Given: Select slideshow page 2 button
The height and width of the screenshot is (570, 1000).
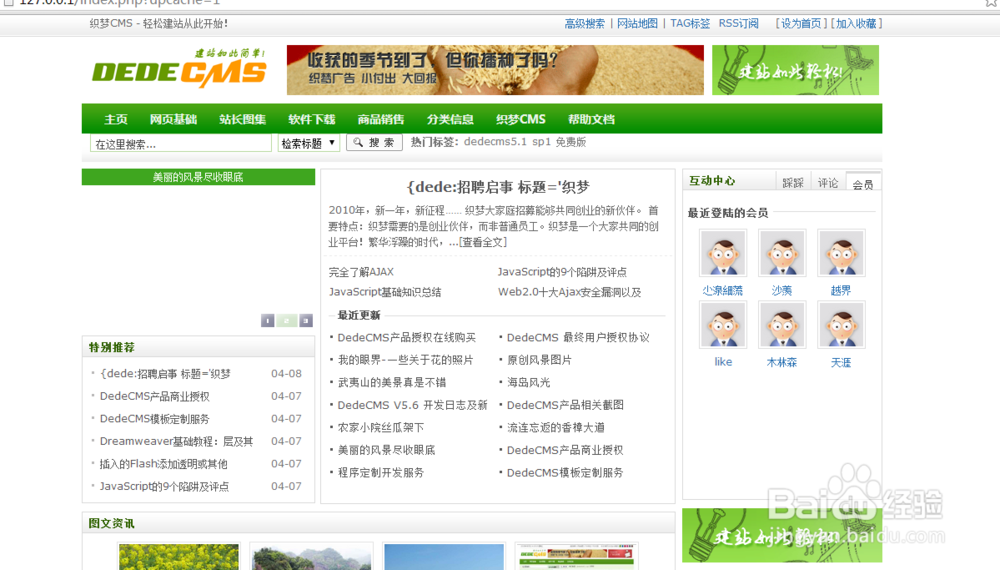Looking at the screenshot, I should [x=287, y=321].
